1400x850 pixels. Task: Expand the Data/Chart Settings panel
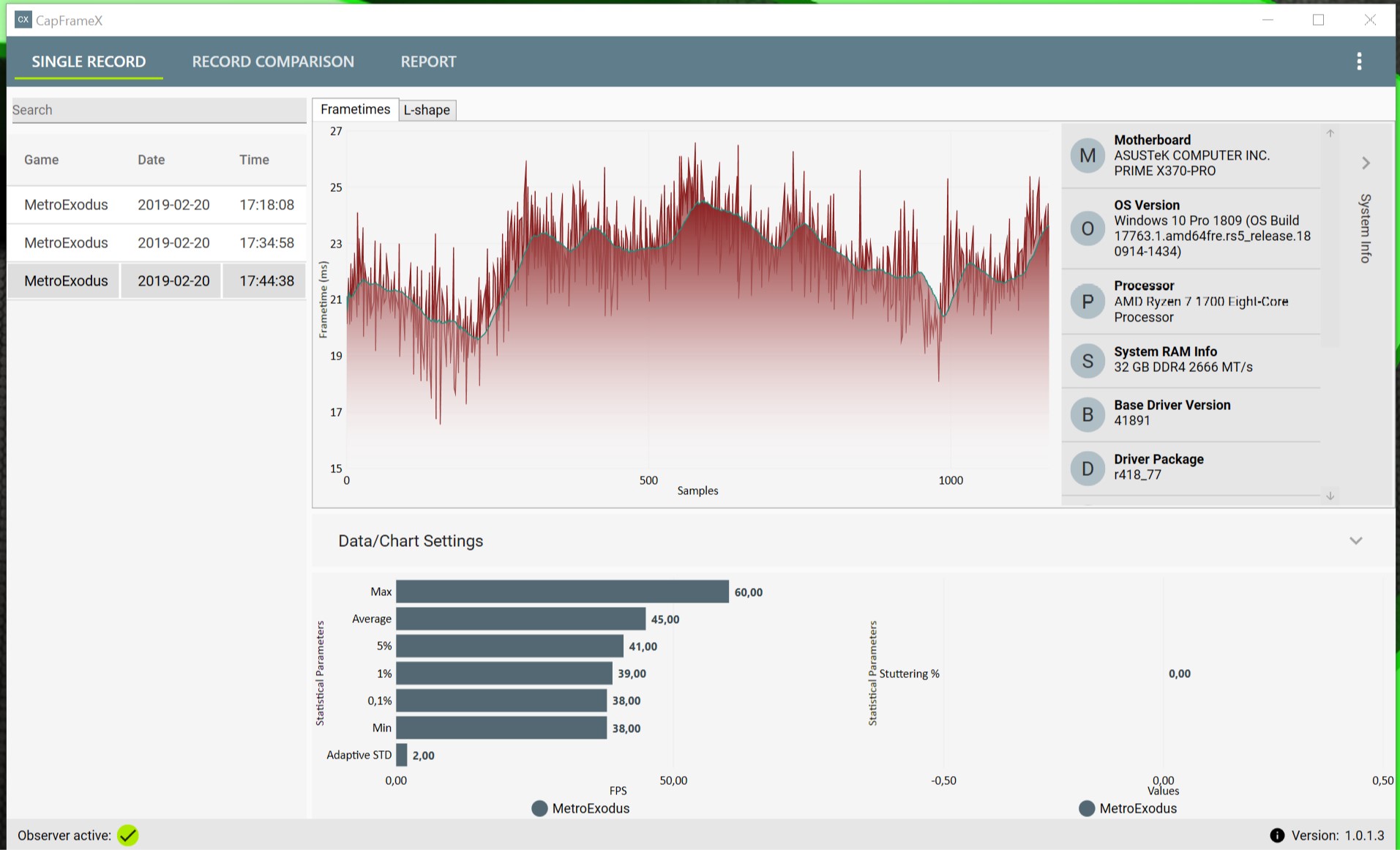click(1356, 540)
